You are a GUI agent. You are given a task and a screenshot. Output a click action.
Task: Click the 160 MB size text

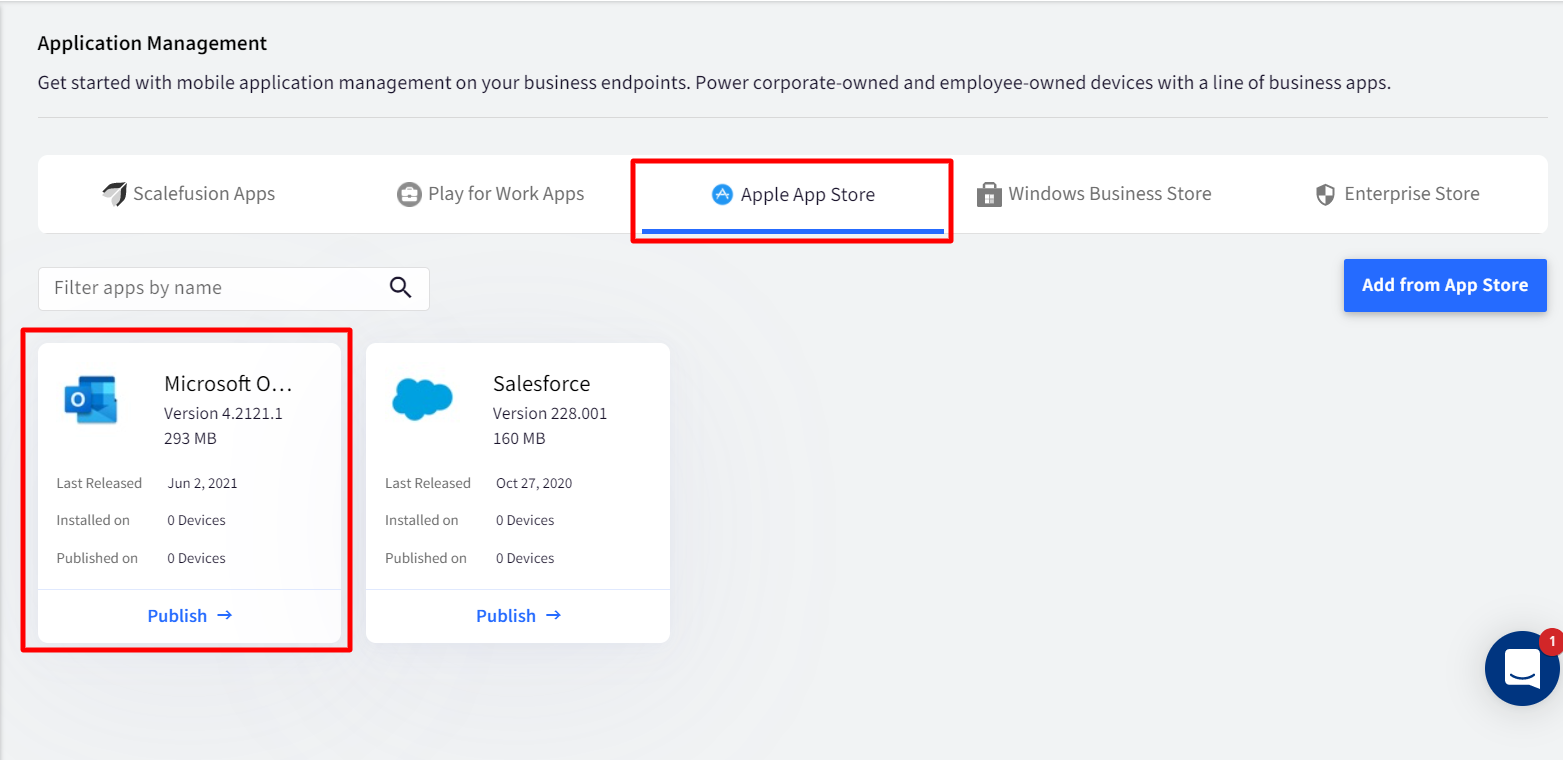pyautogui.click(x=519, y=438)
